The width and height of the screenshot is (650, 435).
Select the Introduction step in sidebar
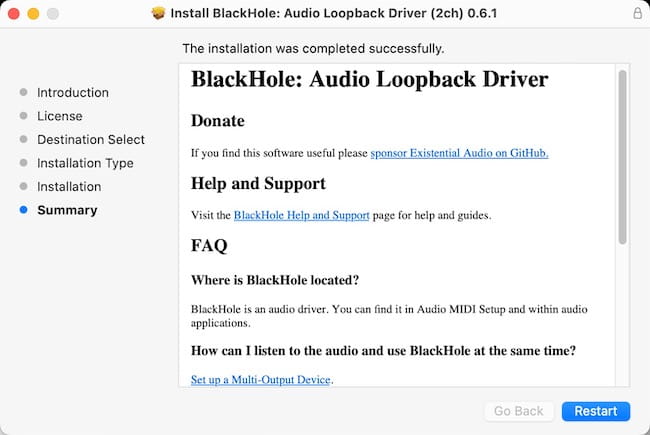click(73, 92)
